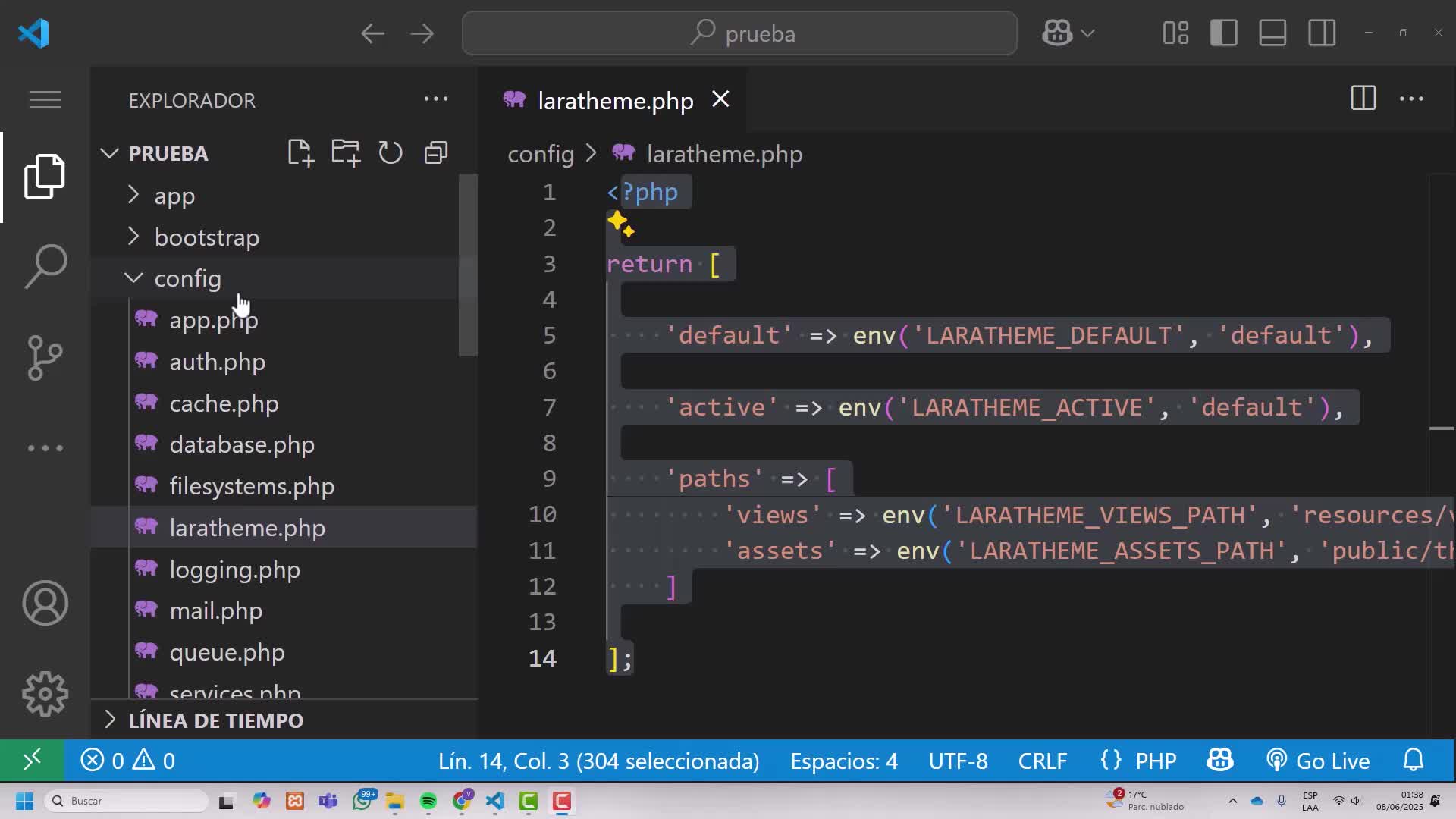Open the Windows Start menu
1456x819 pixels.
24,801
